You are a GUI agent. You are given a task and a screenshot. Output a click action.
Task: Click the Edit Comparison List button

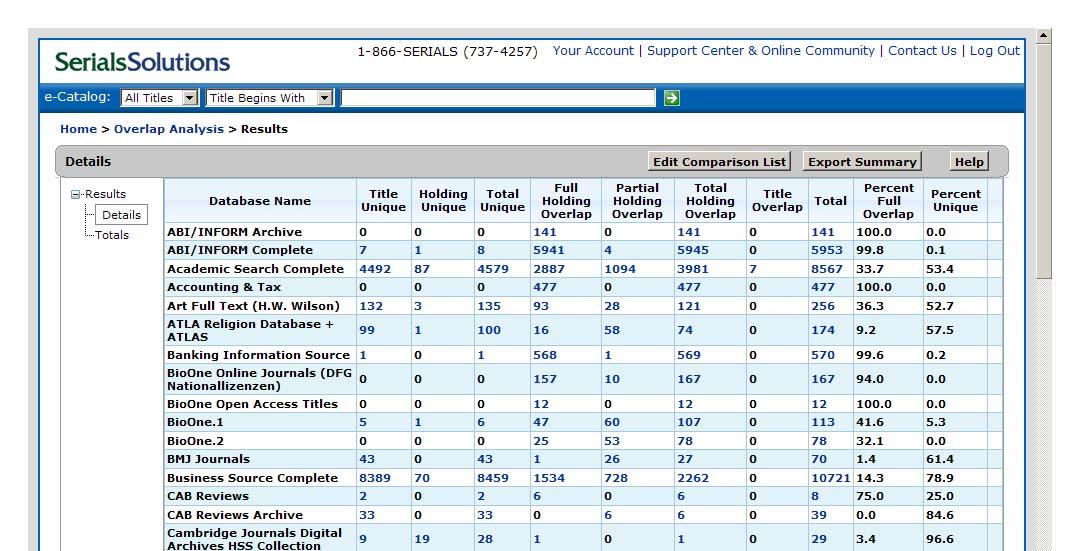(719, 162)
